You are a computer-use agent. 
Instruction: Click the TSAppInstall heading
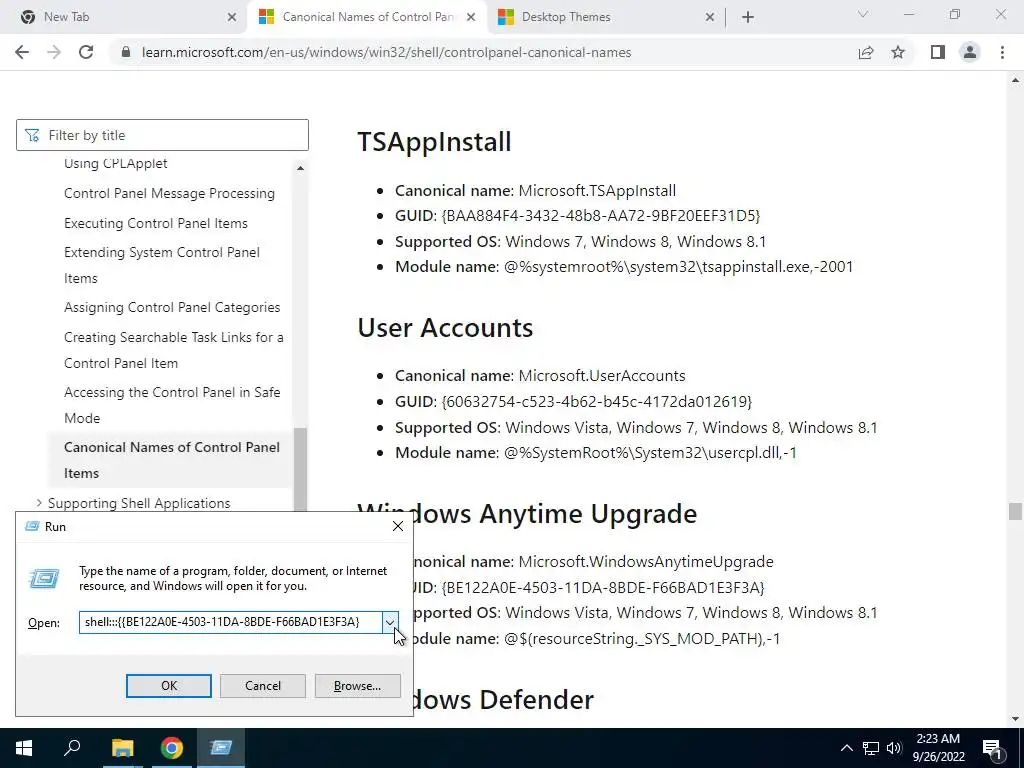(434, 142)
